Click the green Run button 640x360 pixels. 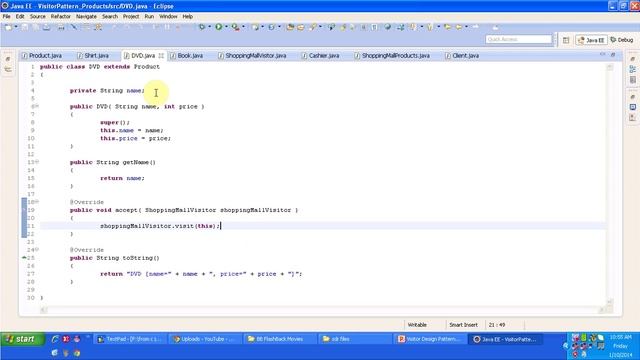pyautogui.click(x=219, y=27)
